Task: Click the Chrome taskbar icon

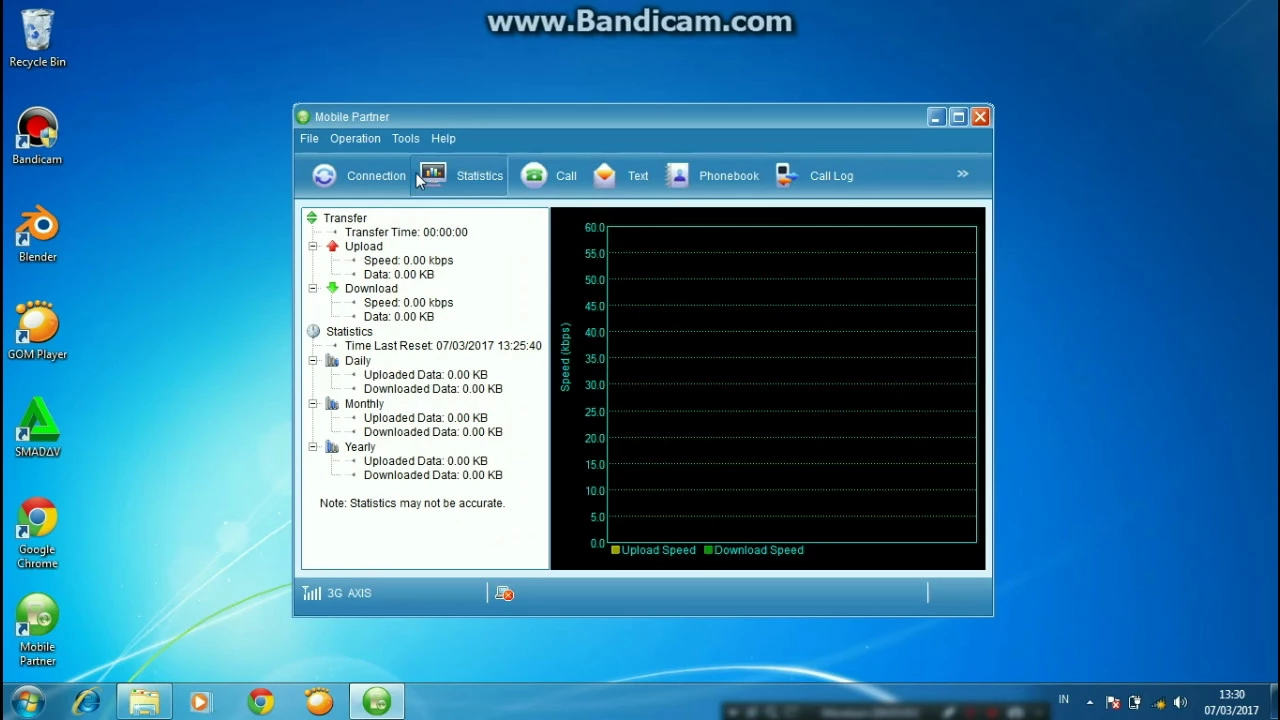Action: (260, 702)
